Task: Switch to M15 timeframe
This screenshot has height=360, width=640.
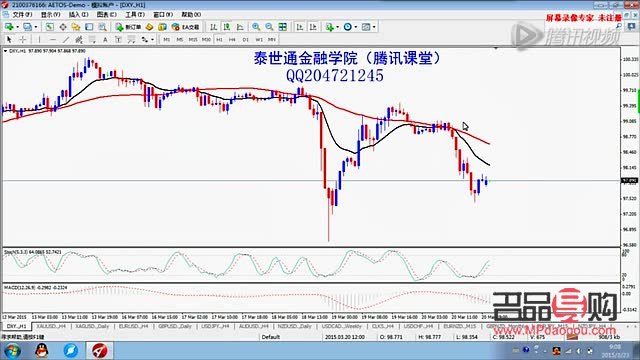Action: click(x=193, y=40)
